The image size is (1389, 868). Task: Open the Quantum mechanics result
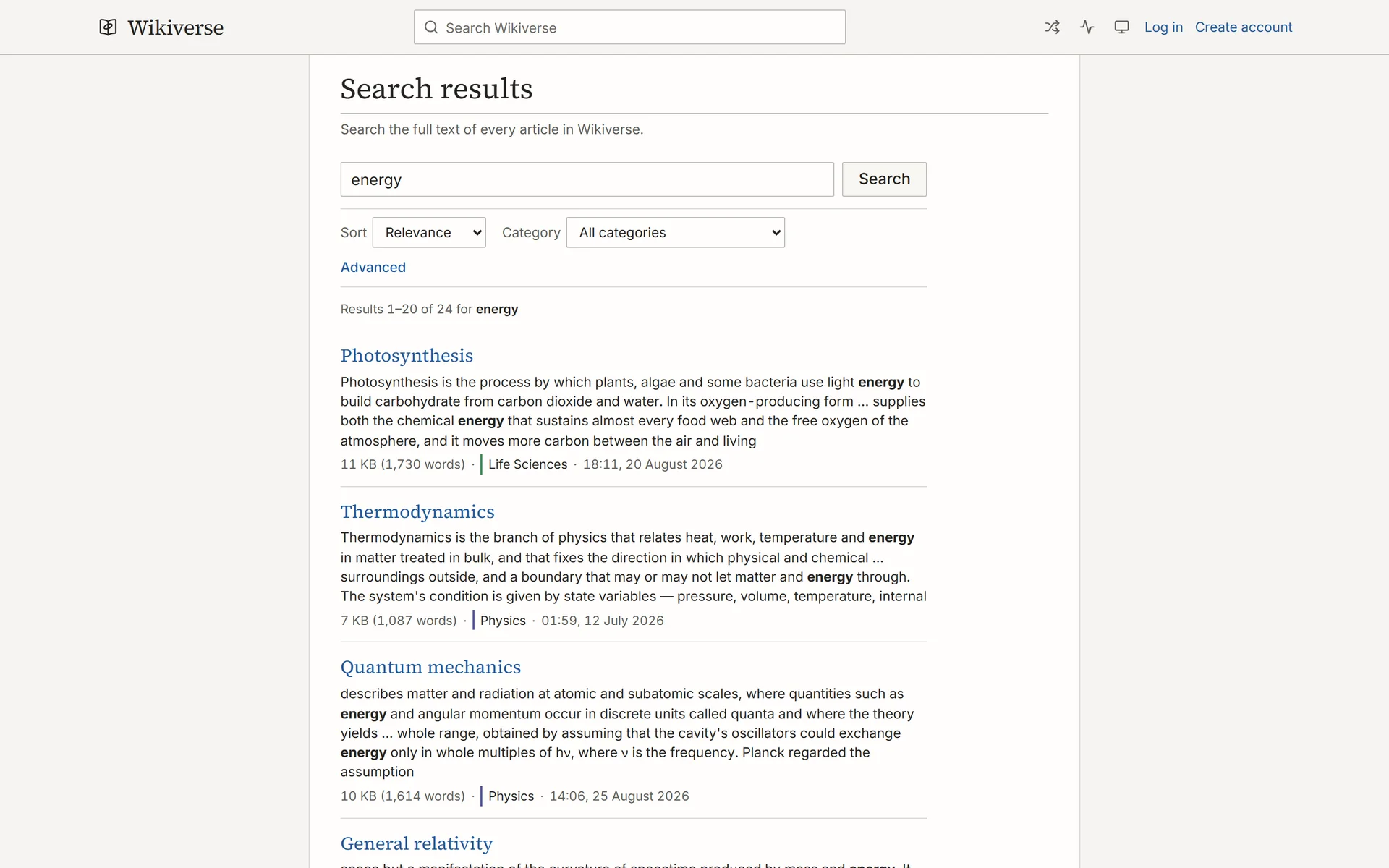tap(430, 668)
